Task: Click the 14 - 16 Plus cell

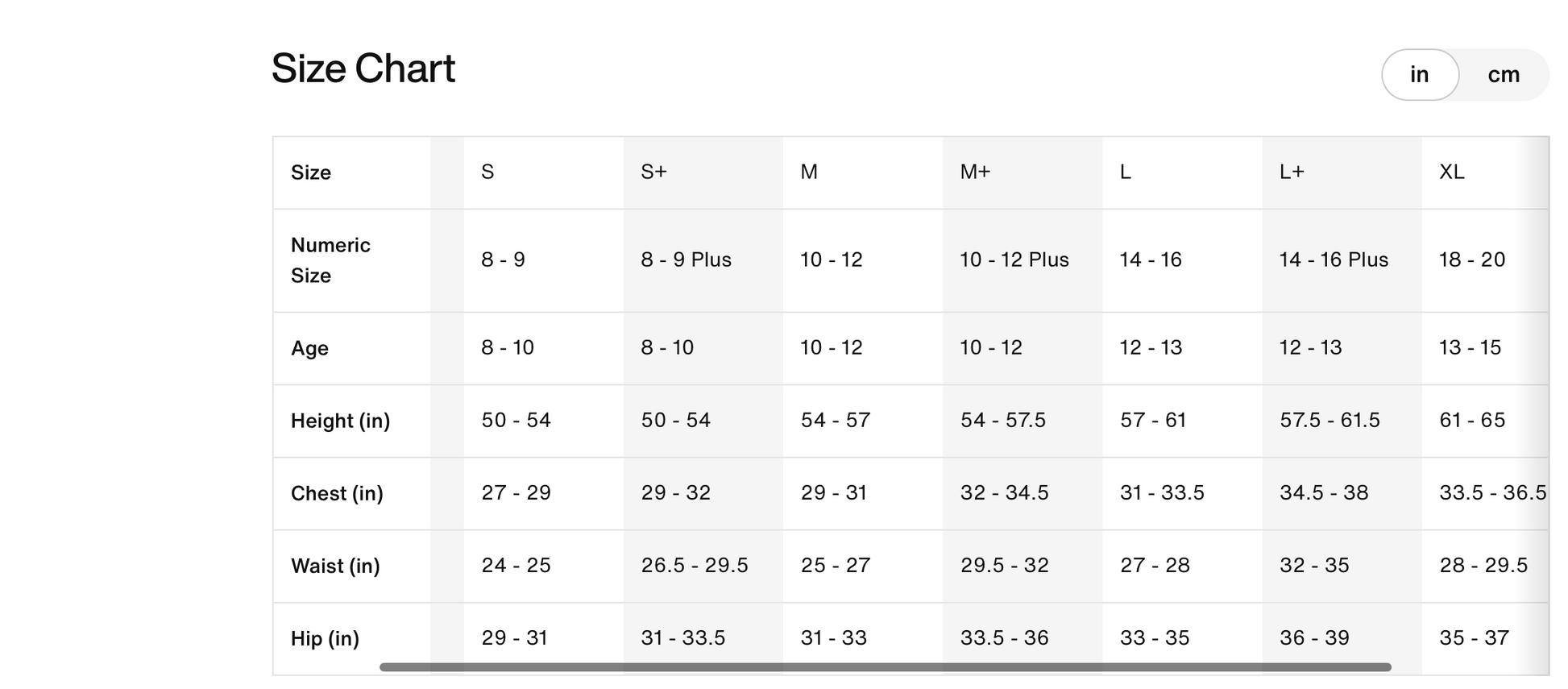Action: point(1334,259)
